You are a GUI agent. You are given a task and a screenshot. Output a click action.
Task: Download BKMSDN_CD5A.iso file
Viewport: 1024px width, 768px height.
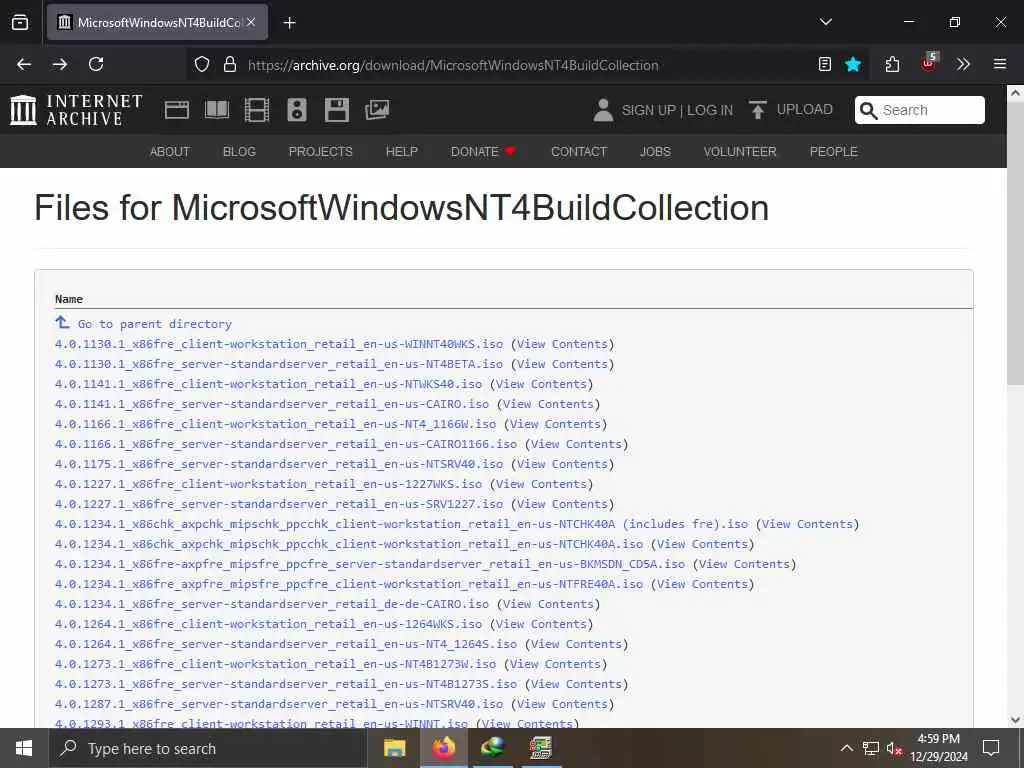point(370,564)
